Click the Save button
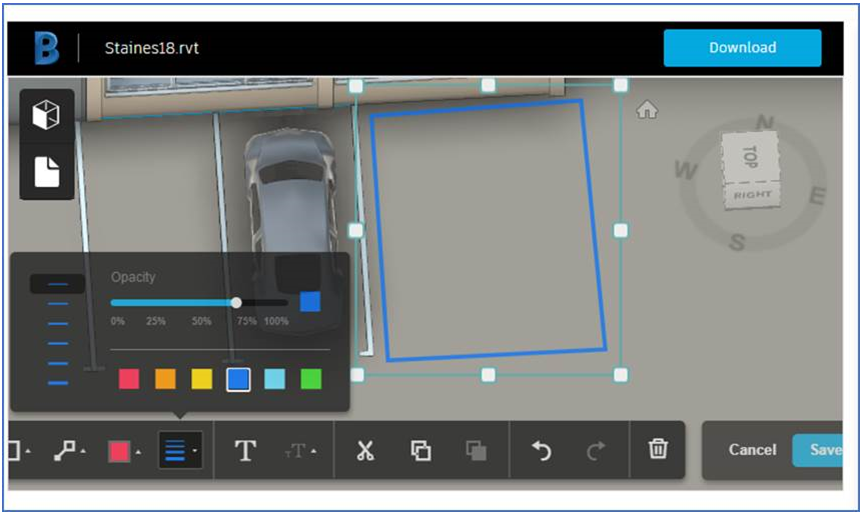Screen dimensions: 864x516 click(818, 450)
